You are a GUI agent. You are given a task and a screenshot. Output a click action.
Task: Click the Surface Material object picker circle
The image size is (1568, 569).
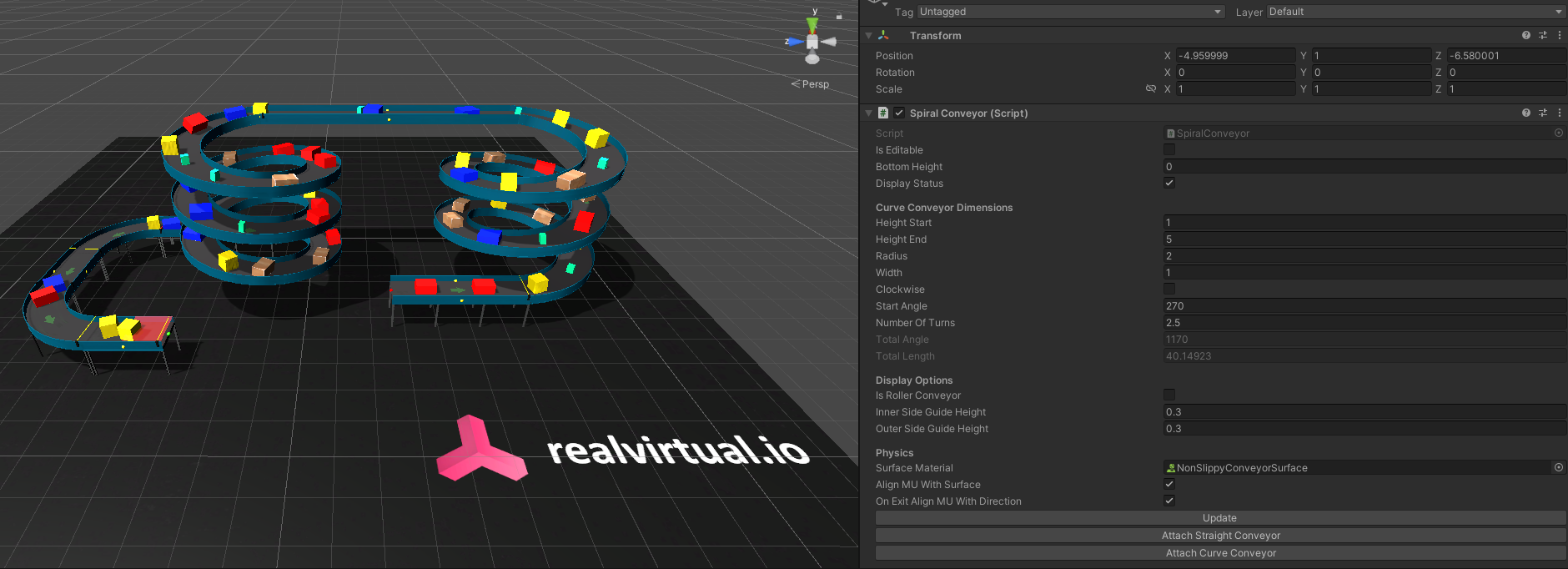(1558, 468)
